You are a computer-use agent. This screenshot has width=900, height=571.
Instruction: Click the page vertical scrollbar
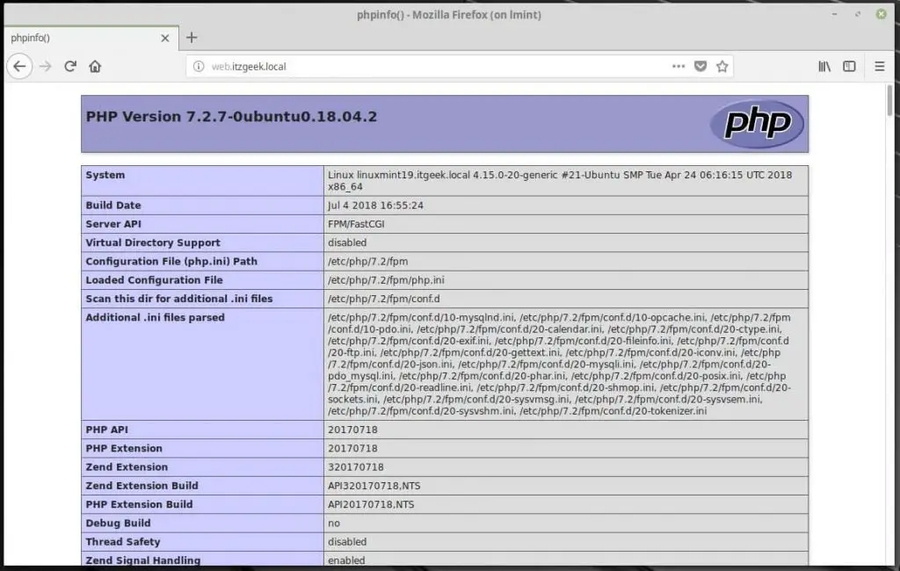[x=890, y=100]
